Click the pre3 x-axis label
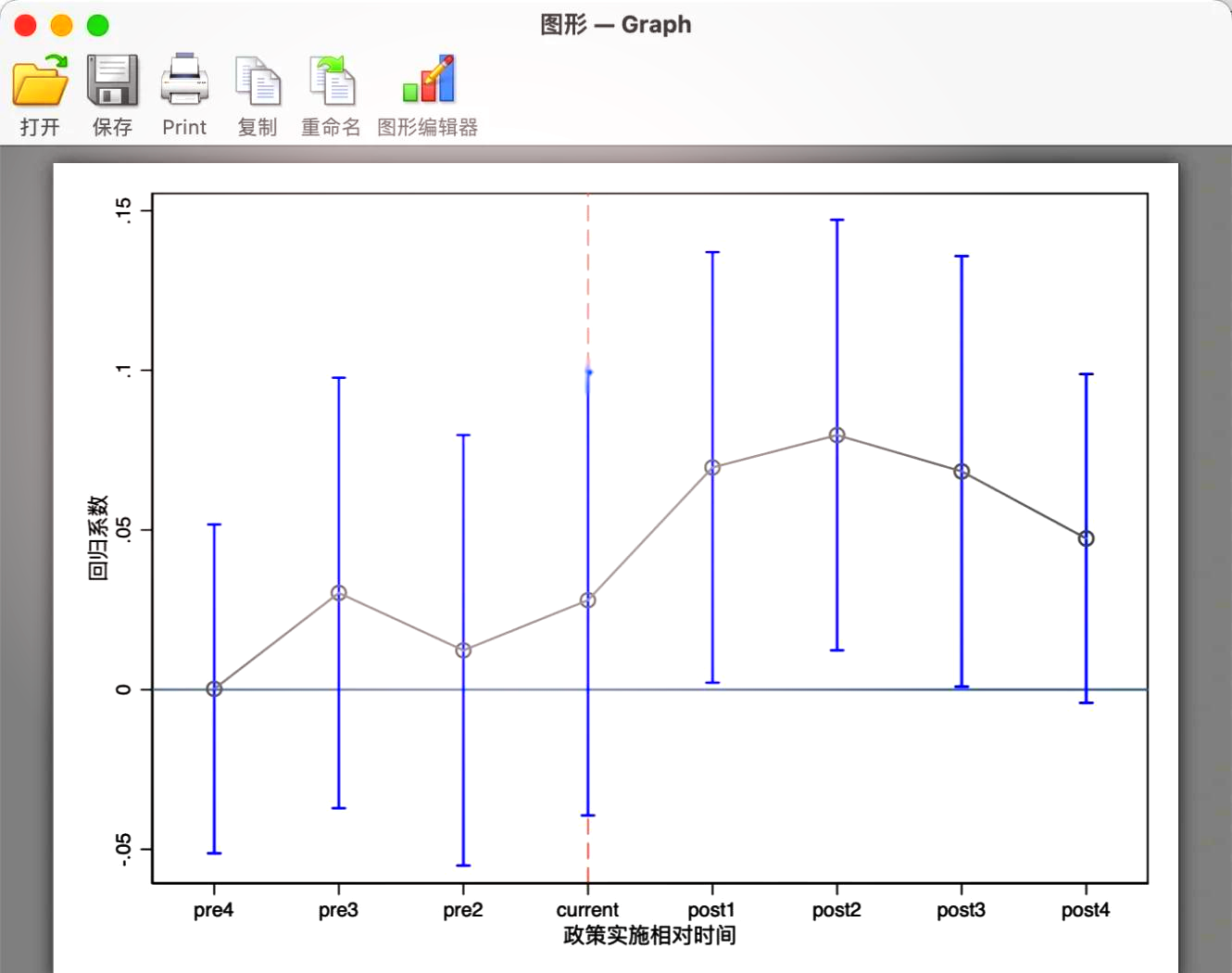 [338, 910]
